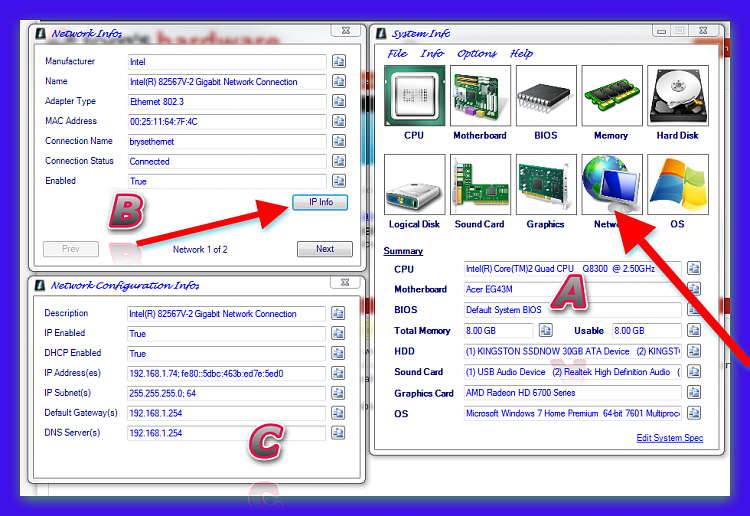Copy the Default Gateway(s) value

pyautogui.click(x=338, y=413)
